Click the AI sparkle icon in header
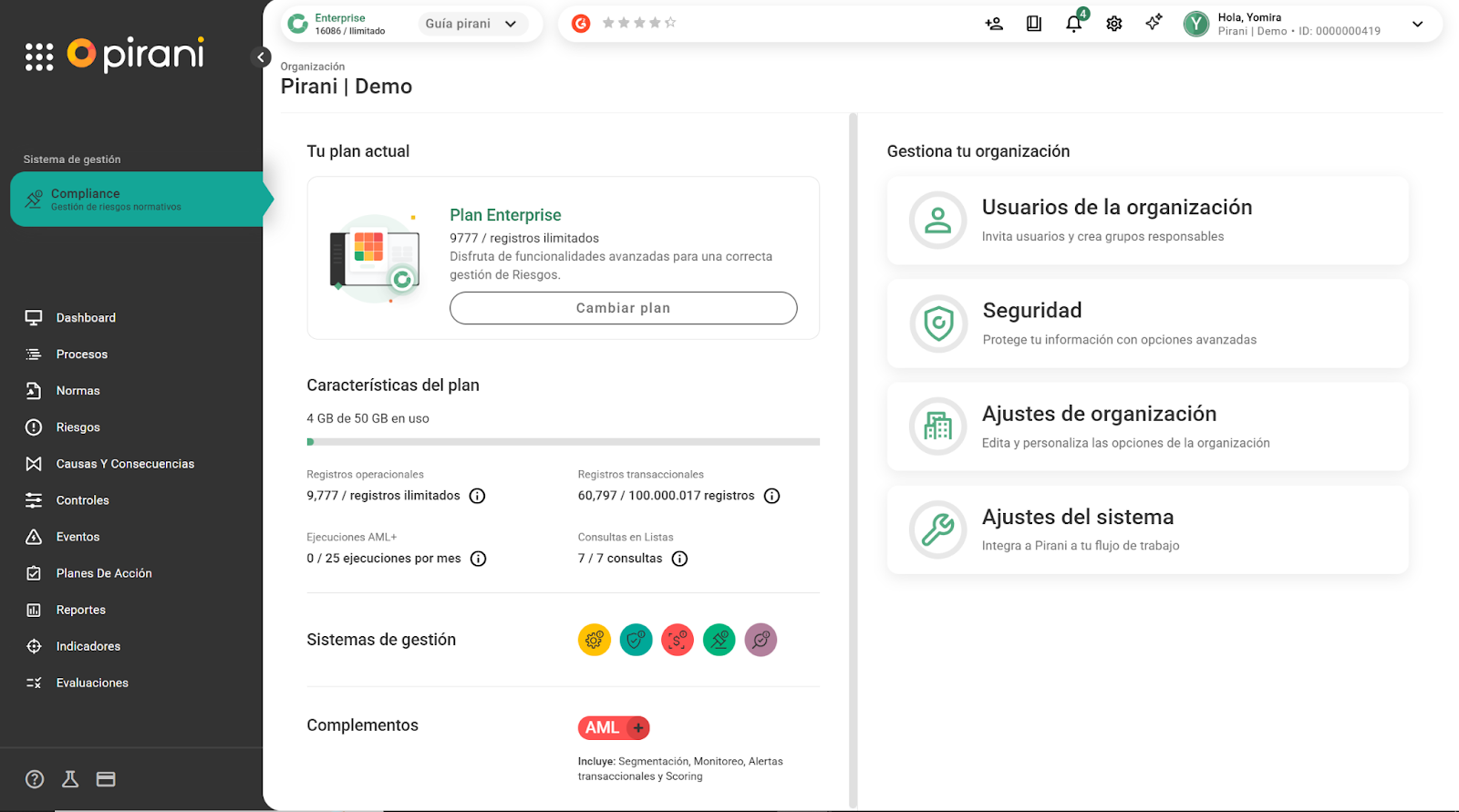1459x812 pixels. point(1154,23)
